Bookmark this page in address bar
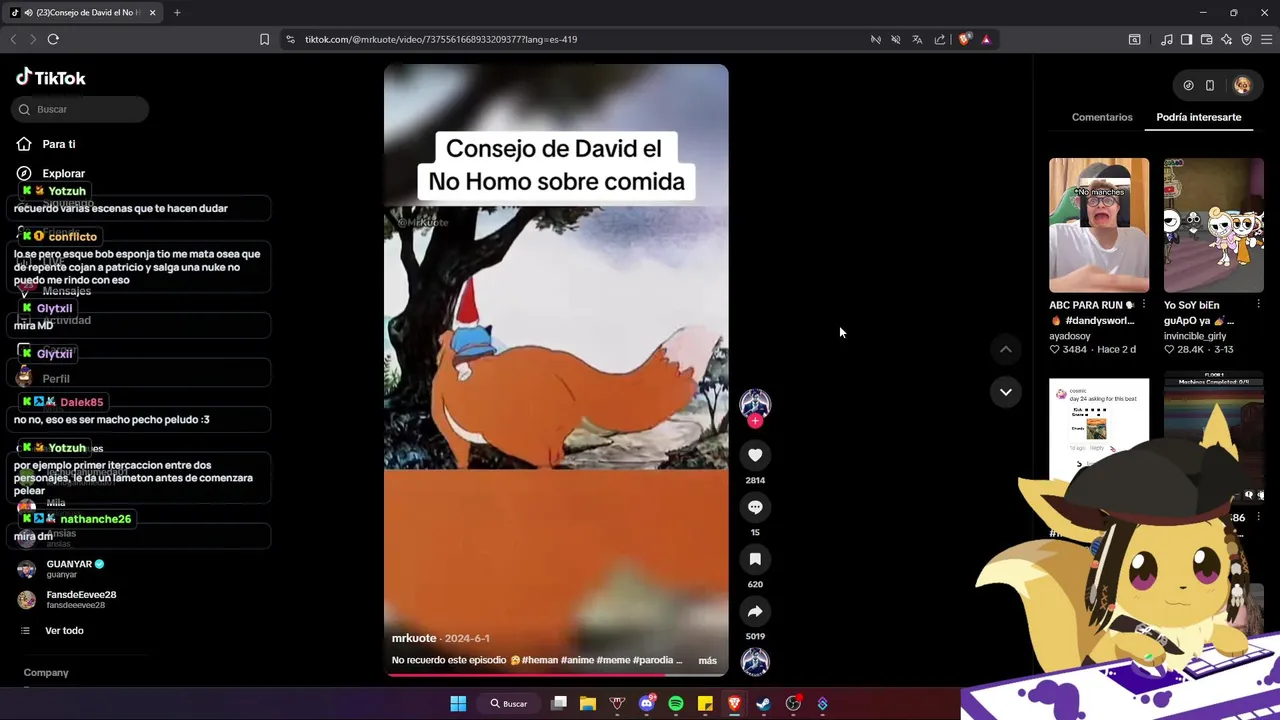 point(264,39)
